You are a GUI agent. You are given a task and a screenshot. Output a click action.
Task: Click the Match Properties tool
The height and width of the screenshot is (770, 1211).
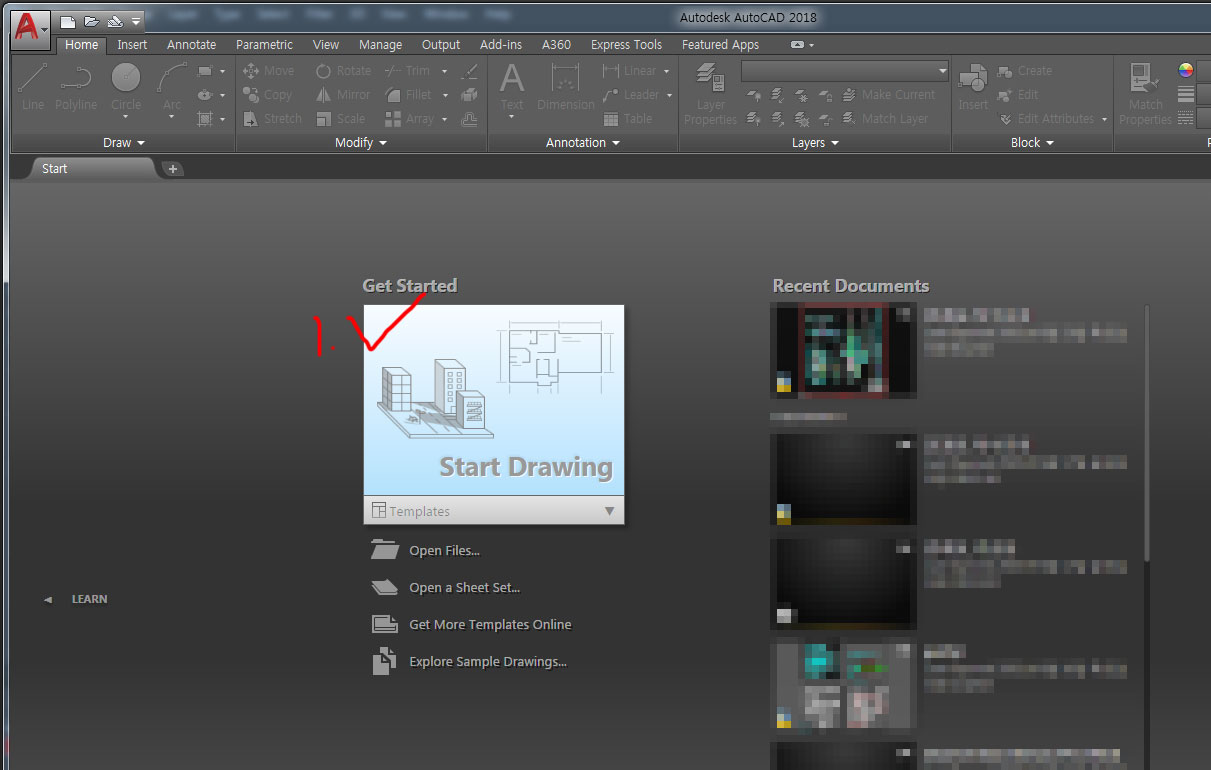click(x=1145, y=93)
